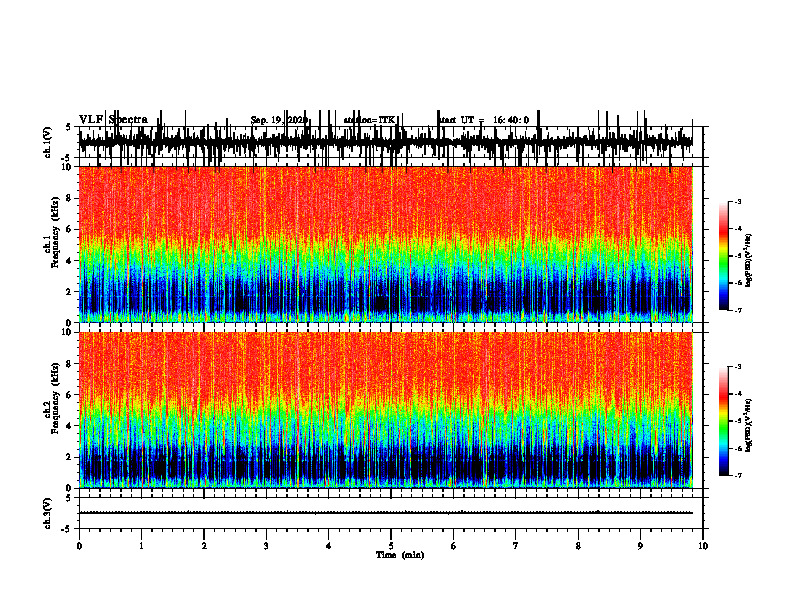Click time axis tick label "2"
This screenshot has width=792, height=612.
tap(204, 546)
